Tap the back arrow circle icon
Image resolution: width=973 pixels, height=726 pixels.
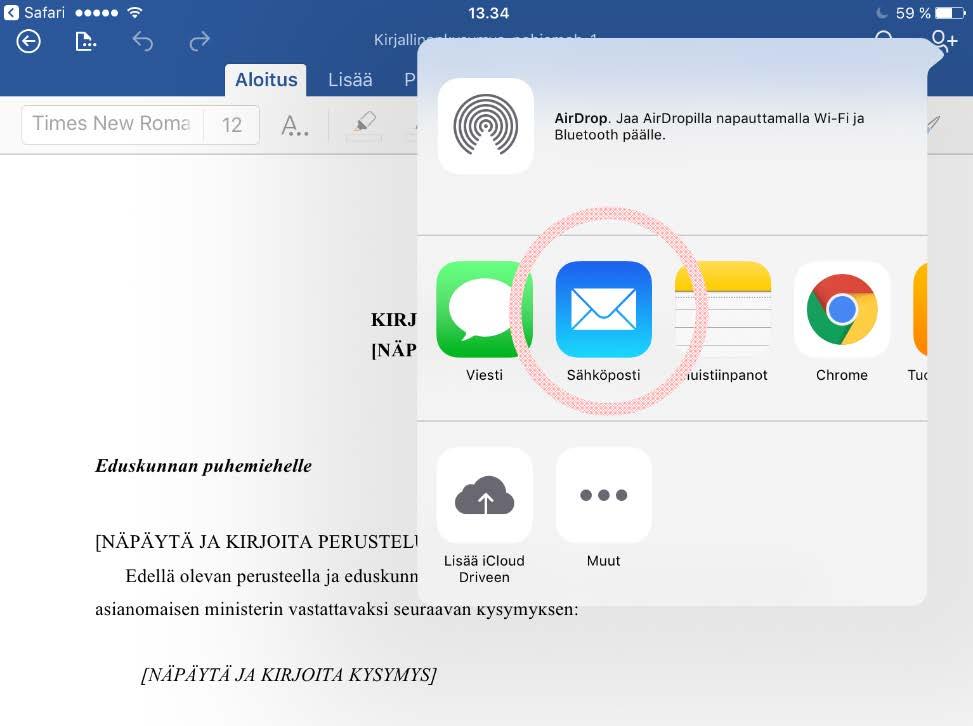click(29, 42)
